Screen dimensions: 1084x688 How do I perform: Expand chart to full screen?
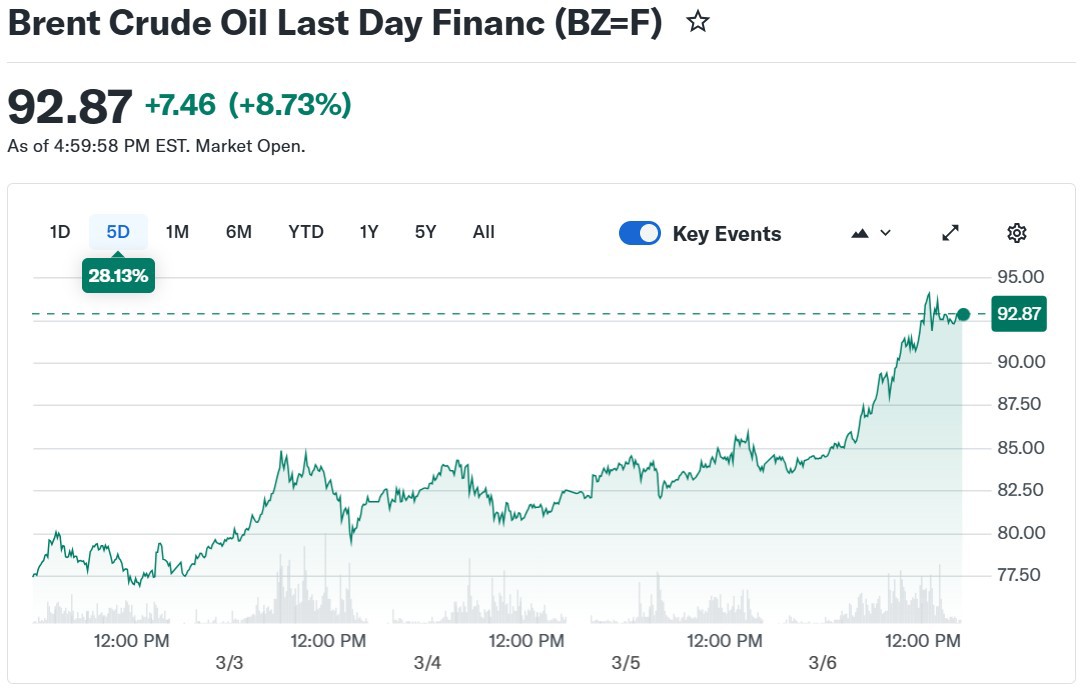click(x=950, y=233)
